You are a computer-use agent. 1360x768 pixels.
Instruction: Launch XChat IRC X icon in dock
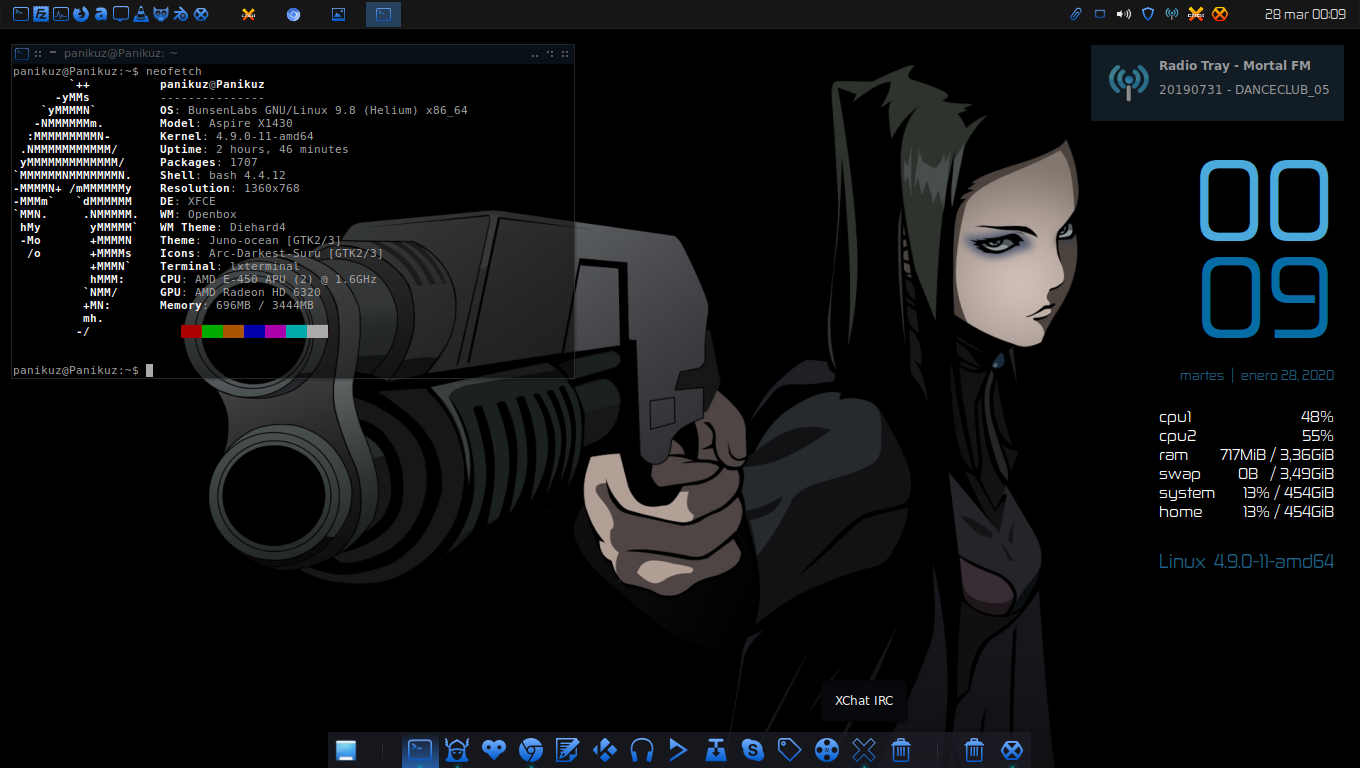click(864, 749)
